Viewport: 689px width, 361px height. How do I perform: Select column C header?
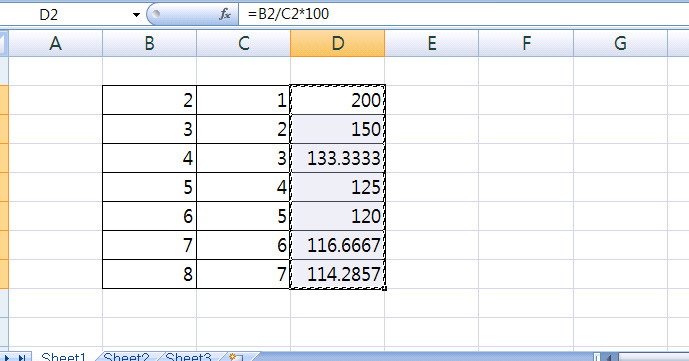pyautogui.click(x=243, y=43)
